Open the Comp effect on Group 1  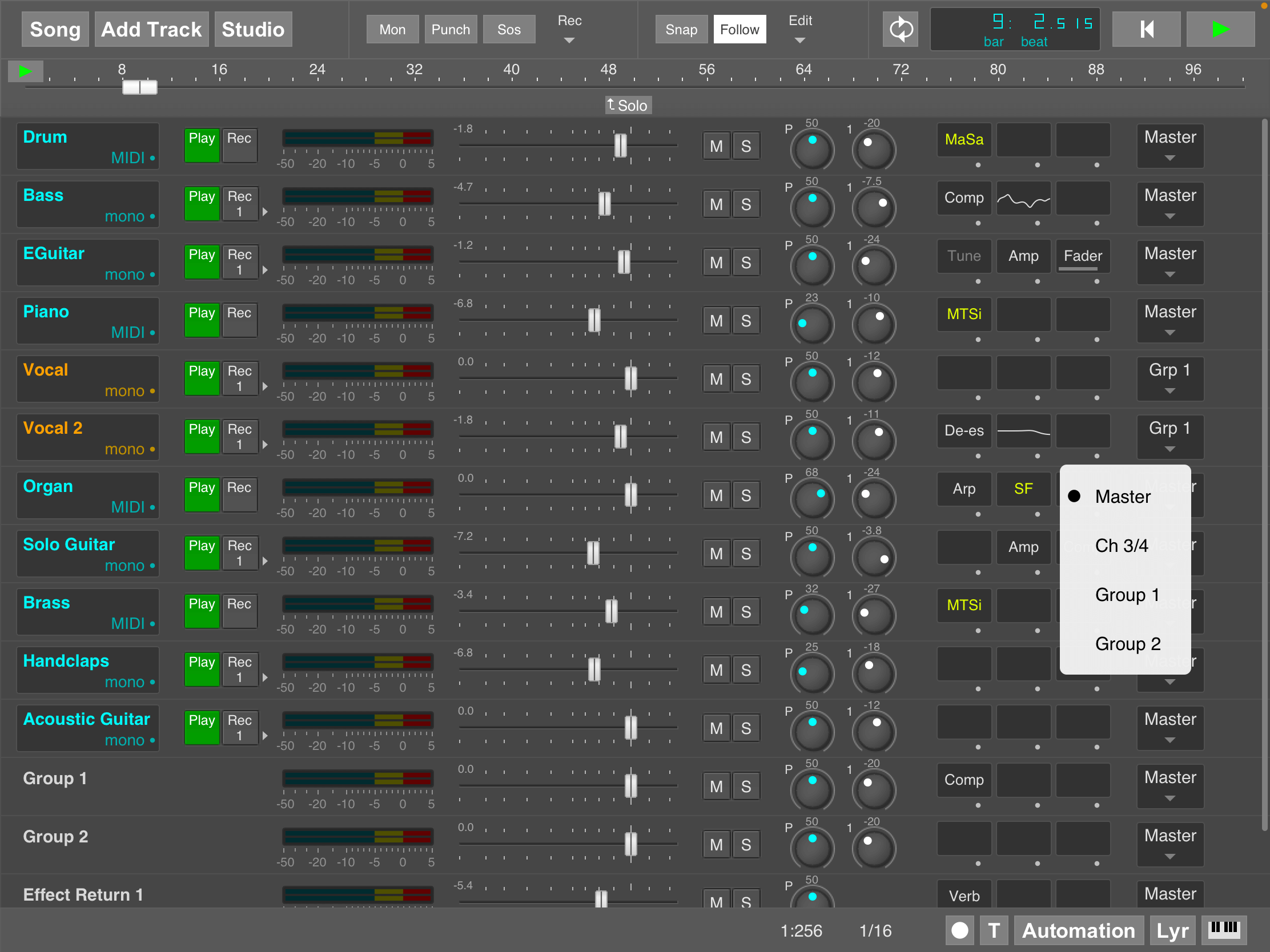click(x=964, y=780)
